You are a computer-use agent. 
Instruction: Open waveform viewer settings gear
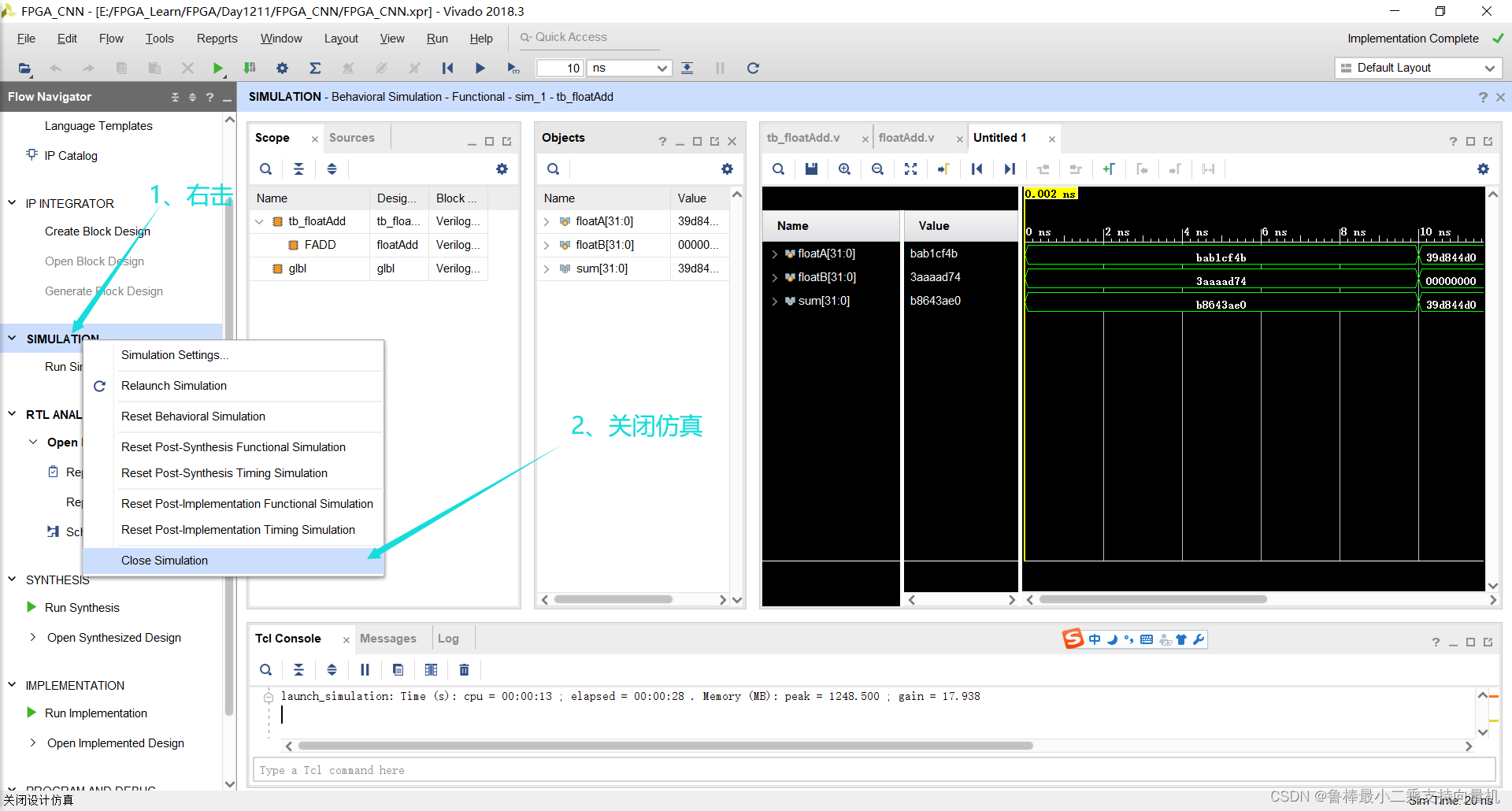(x=1483, y=169)
